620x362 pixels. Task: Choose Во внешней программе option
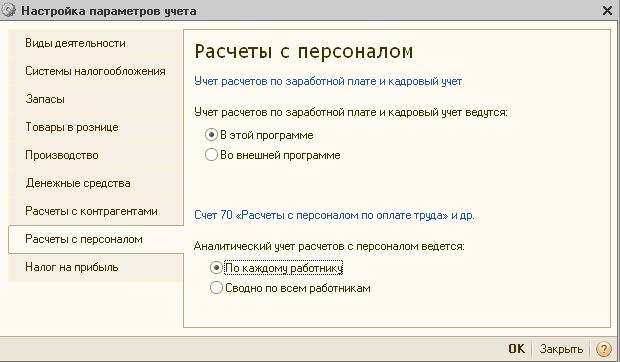click(x=211, y=155)
